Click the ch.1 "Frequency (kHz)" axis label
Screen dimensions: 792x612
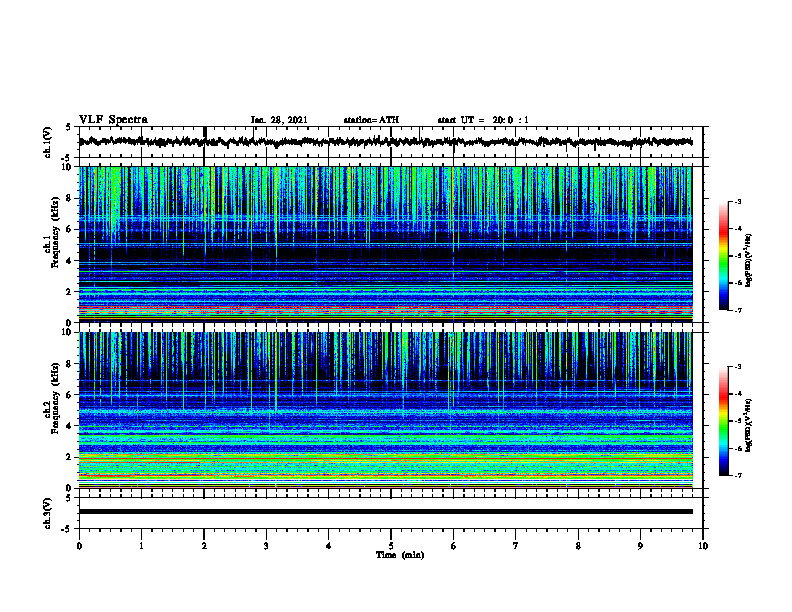(x=55, y=233)
